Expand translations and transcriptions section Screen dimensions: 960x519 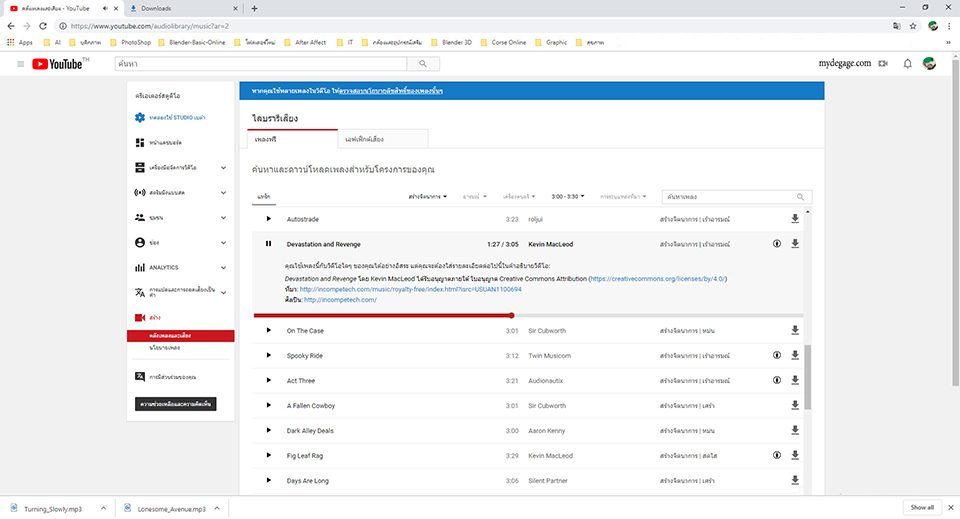(x=223, y=293)
